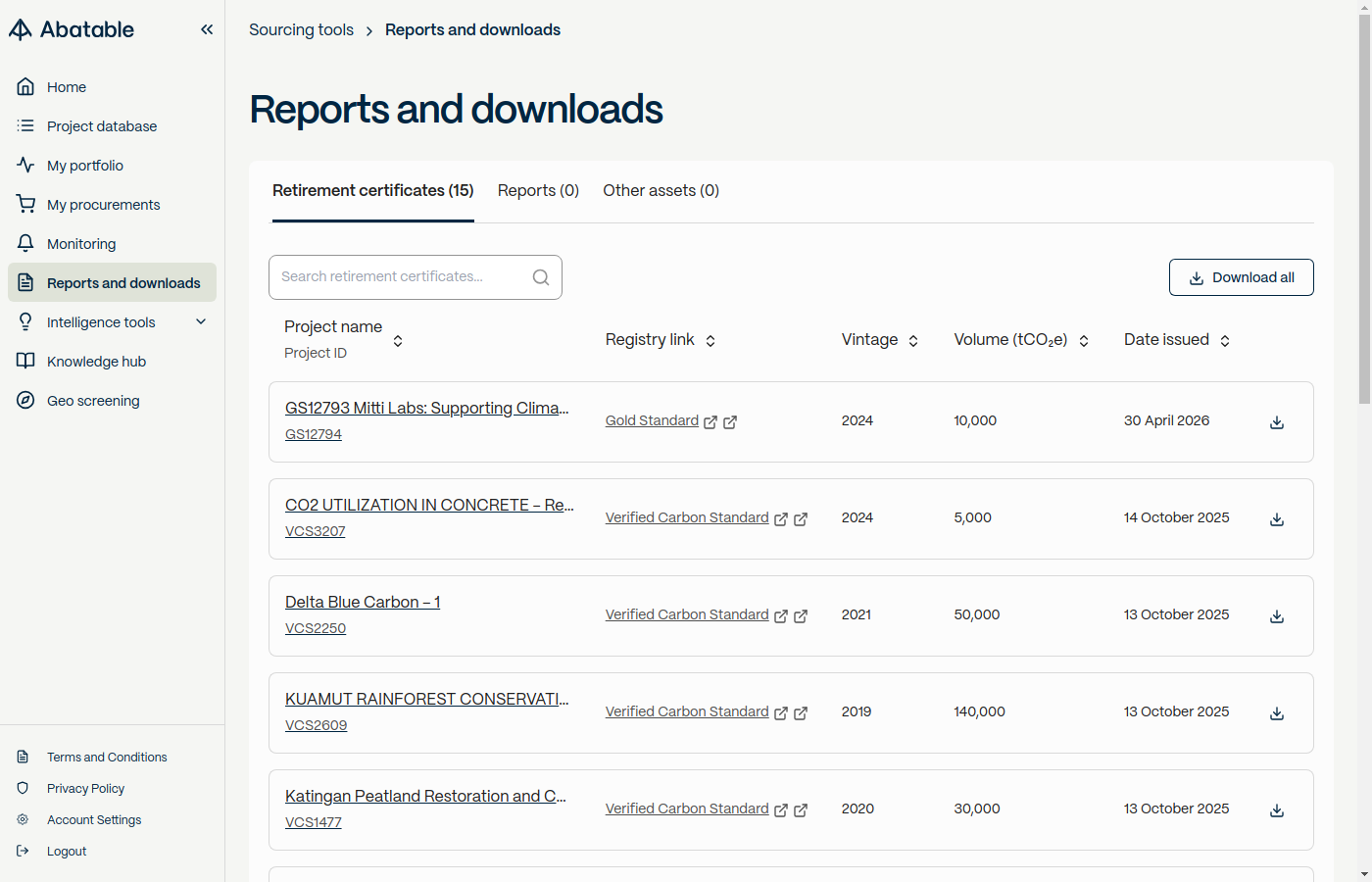Click project ID VCS1477

click(314, 822)
